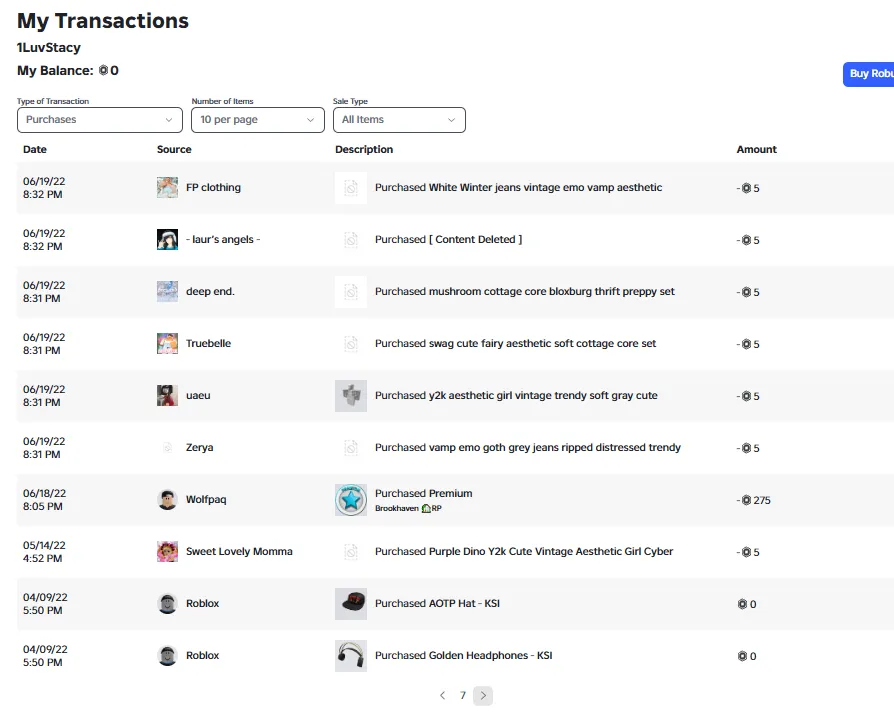Click the uaeu group avatar icon

point(167,395)
